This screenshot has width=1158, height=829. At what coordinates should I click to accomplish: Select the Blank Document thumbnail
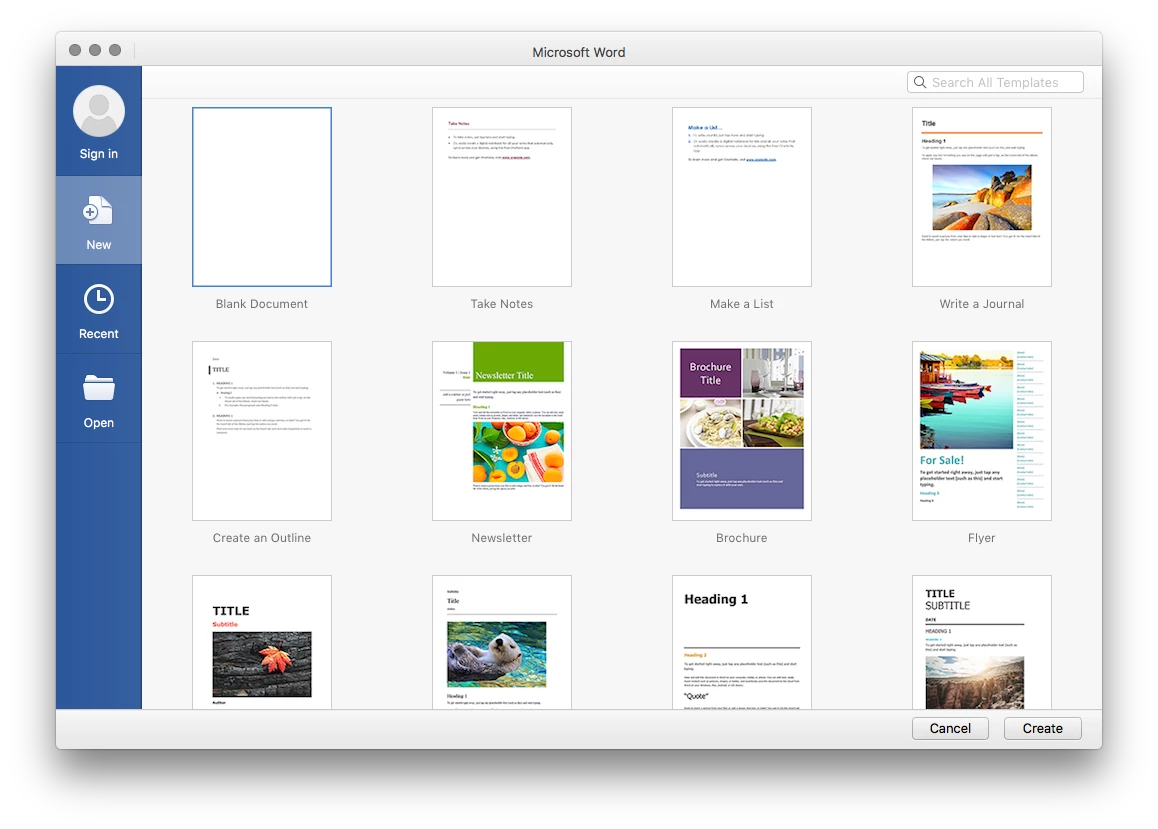pos(261,197)
